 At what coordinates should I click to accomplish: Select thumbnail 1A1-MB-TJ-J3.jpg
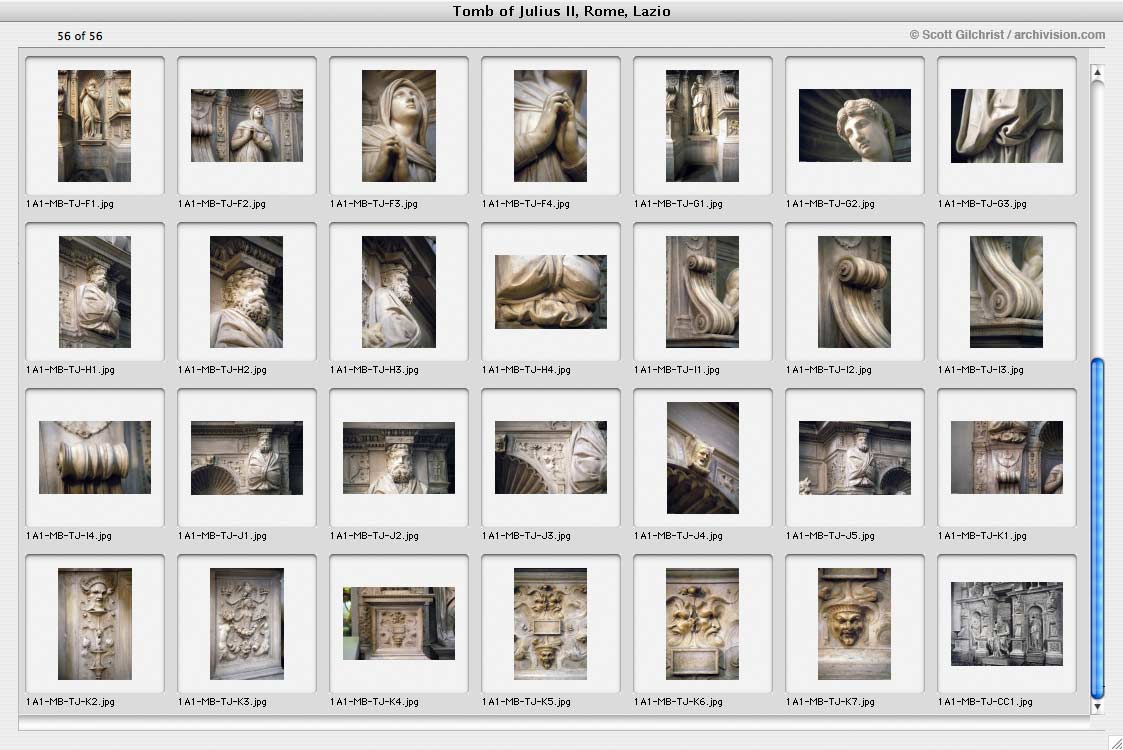[x=550, y=457]
